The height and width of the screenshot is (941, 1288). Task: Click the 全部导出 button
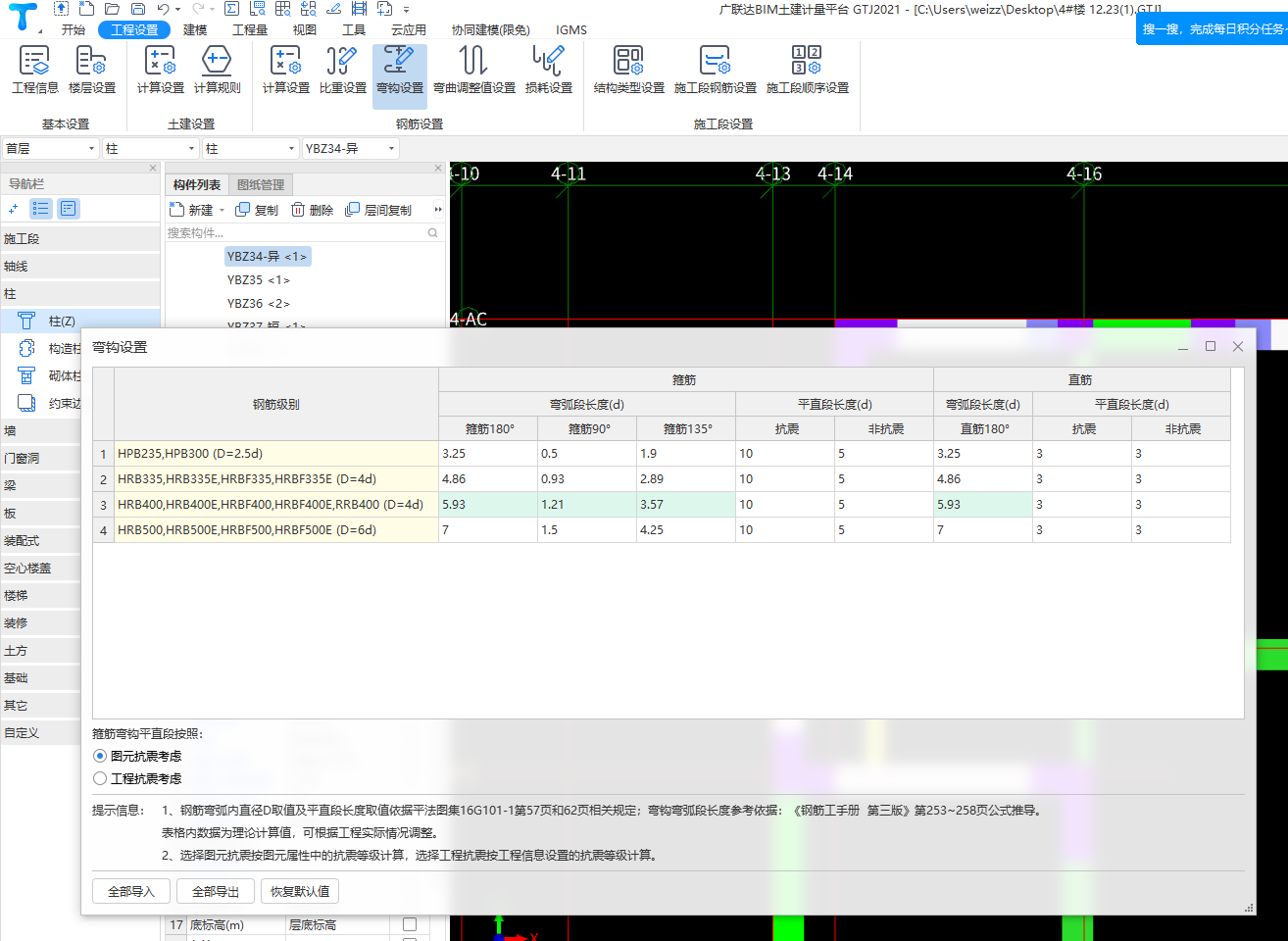coord(216,891)
